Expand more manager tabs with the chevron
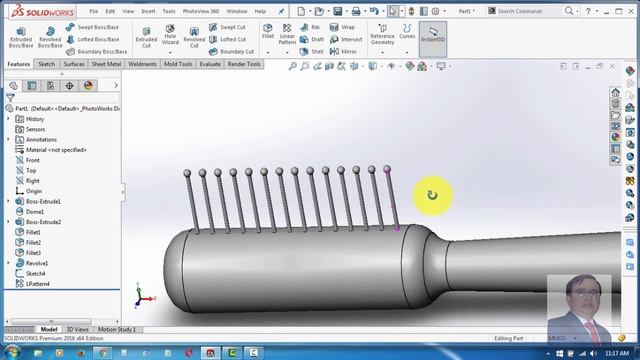 116,85
